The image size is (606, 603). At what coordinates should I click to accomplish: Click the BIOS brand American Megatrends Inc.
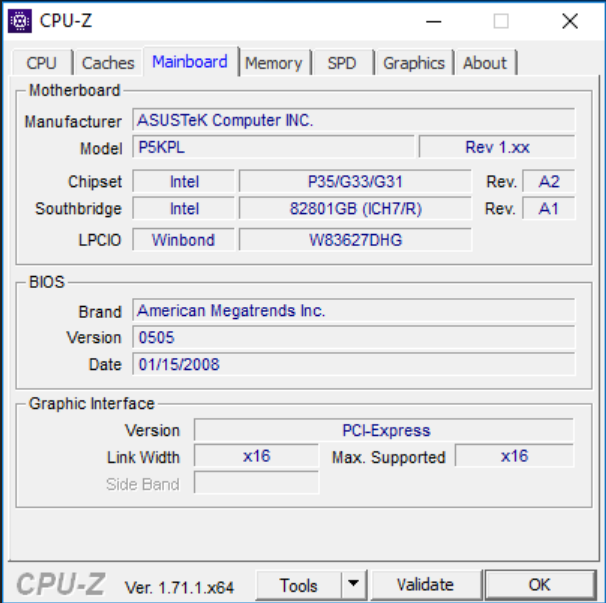(x=354, y=310)
